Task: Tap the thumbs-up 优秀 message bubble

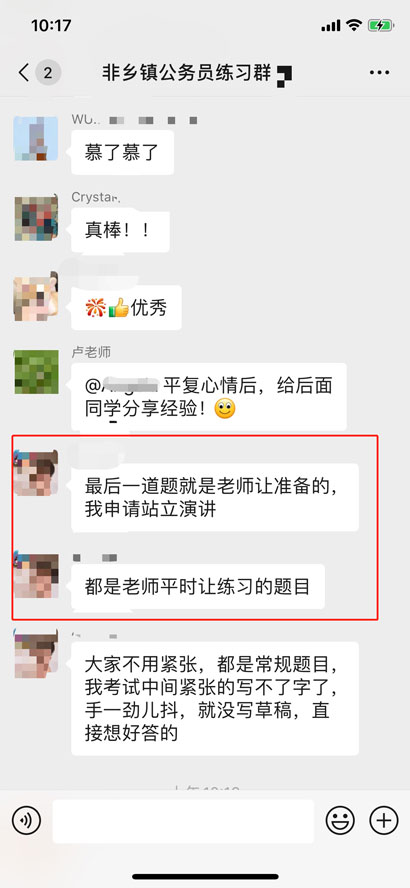Action: [x=126, y=308]
